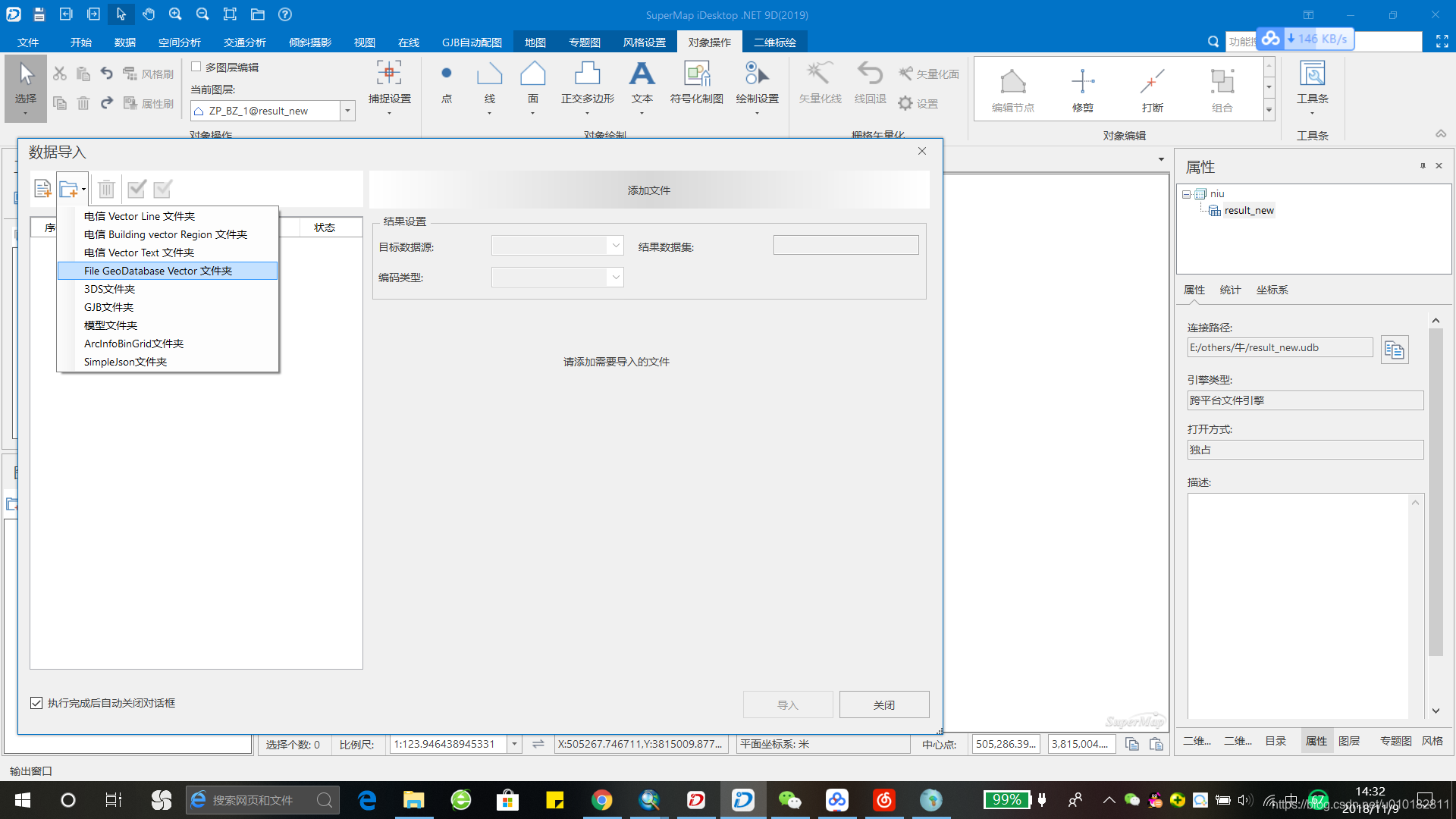Viewport: 1456px width, 819px height.
Task: Open target datasource (目标数据源) dropdown
Action: (x=616, y=245)
